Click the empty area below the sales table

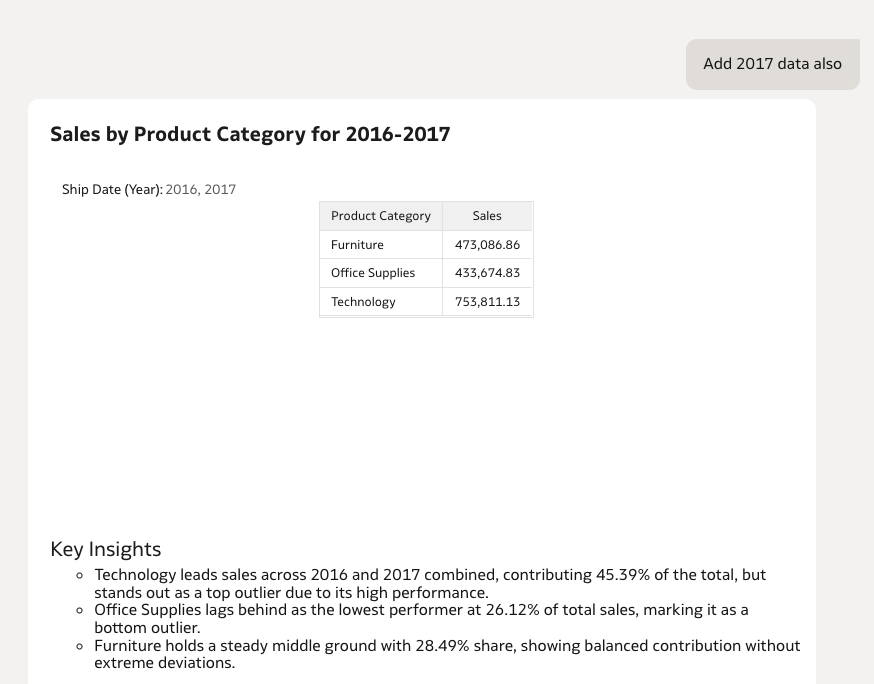[426, 420]
